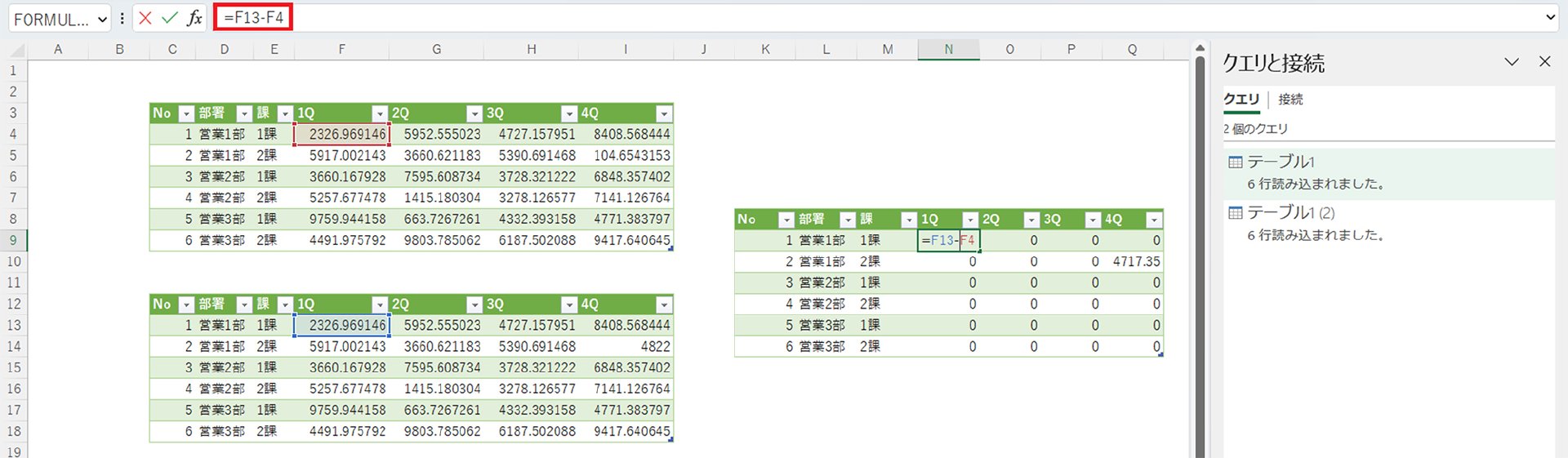The width and height of the screenshot is (1568, 458).
Task: Open the 部署 filter dropdown in row 12 table
Action: pyautogui.click(x=244, y=305)
